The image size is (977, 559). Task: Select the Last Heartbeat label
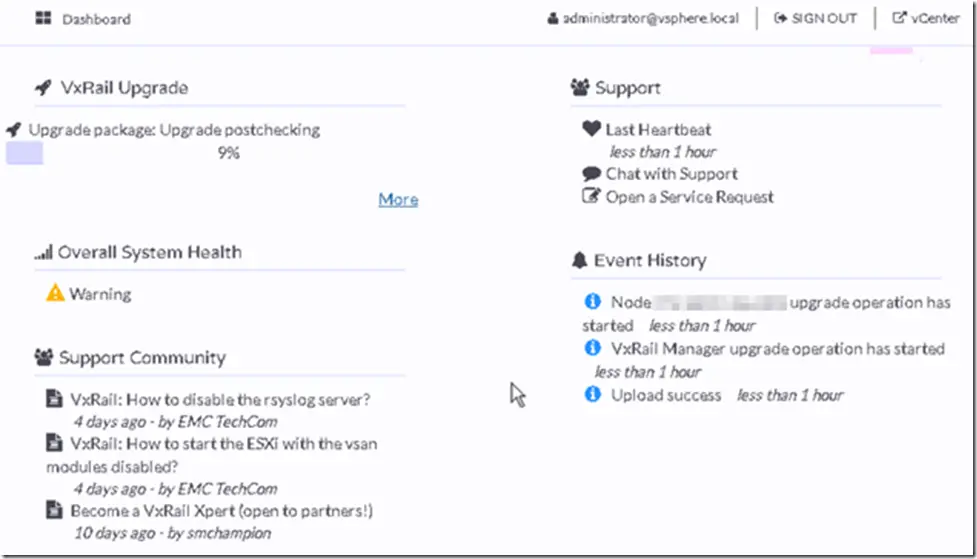click(658, 130)
